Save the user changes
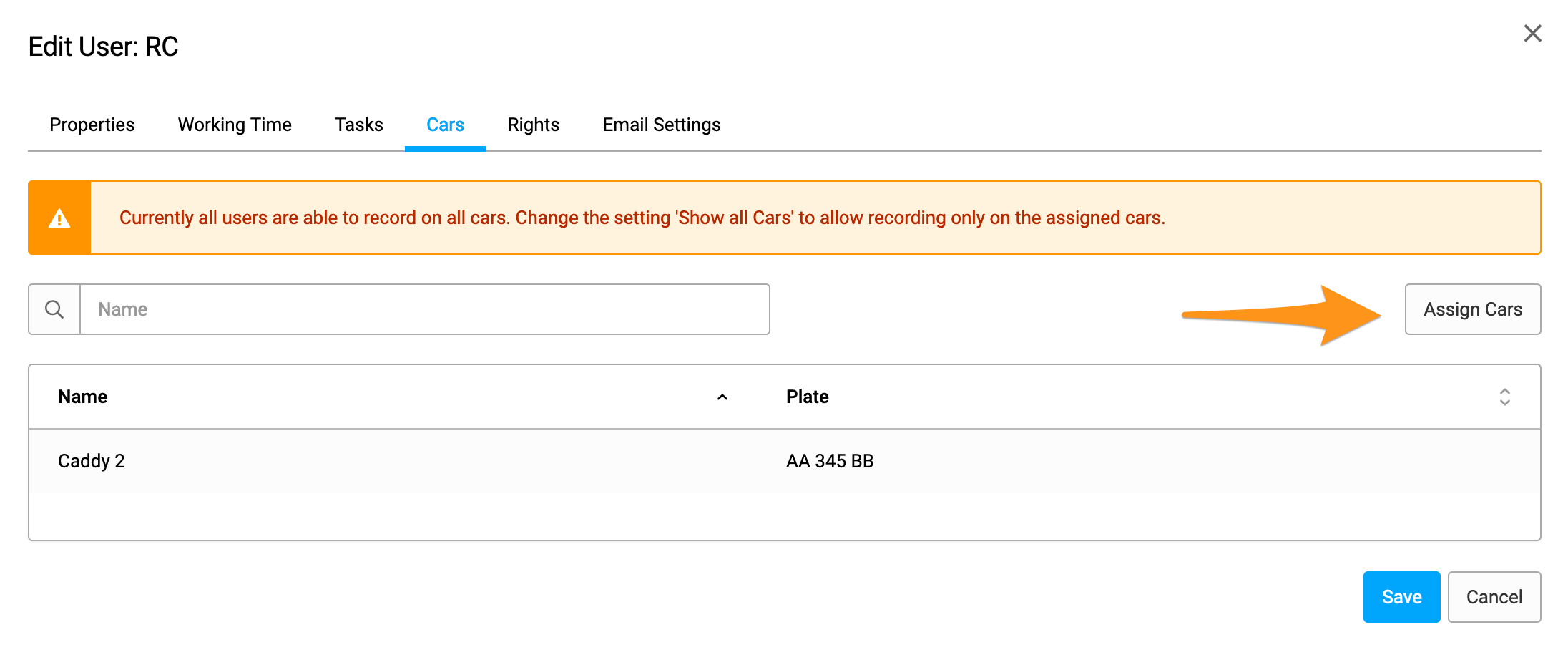 tap(1401, 597)
